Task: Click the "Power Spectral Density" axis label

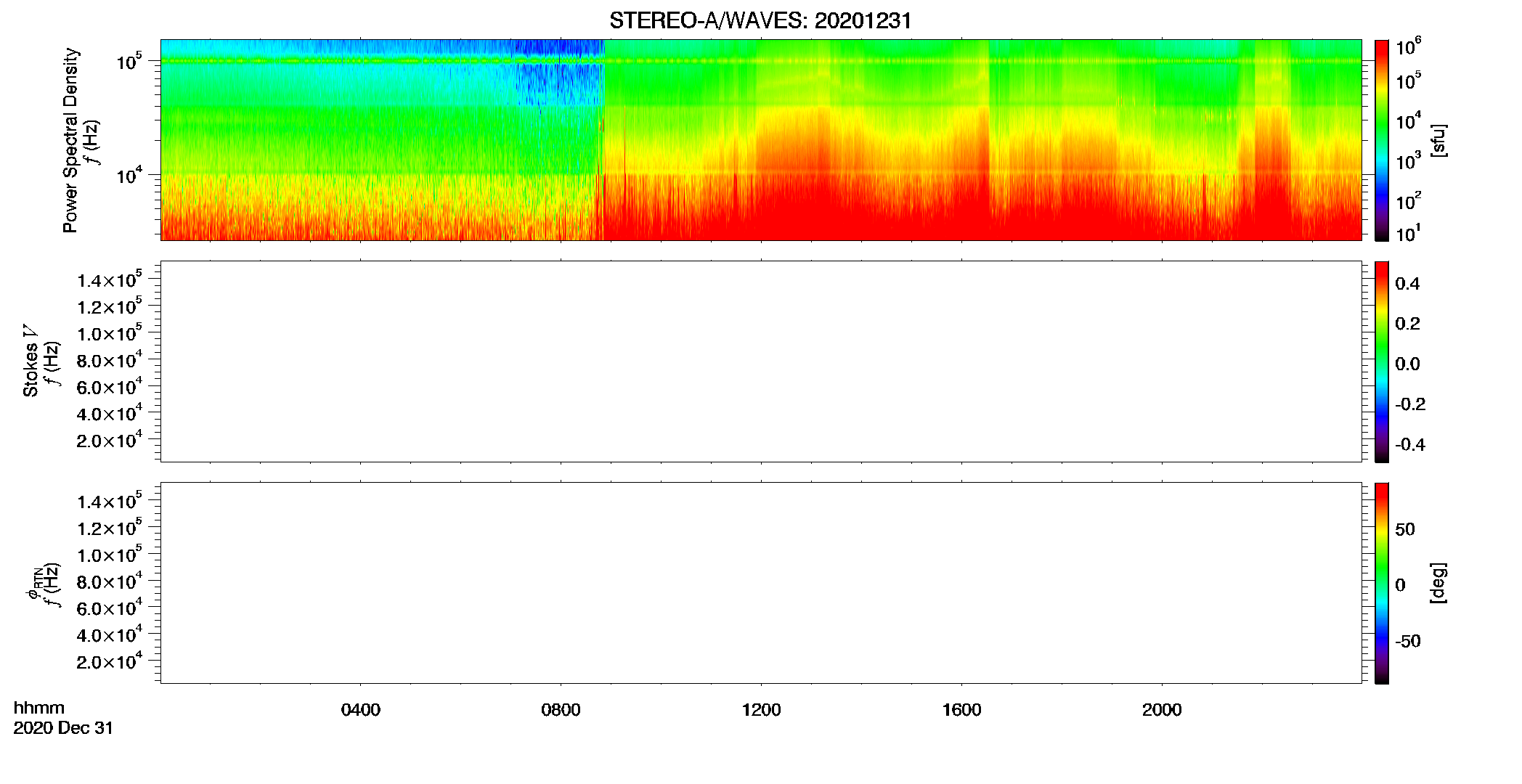Action: pyautogui.click(x=70, y=140)
